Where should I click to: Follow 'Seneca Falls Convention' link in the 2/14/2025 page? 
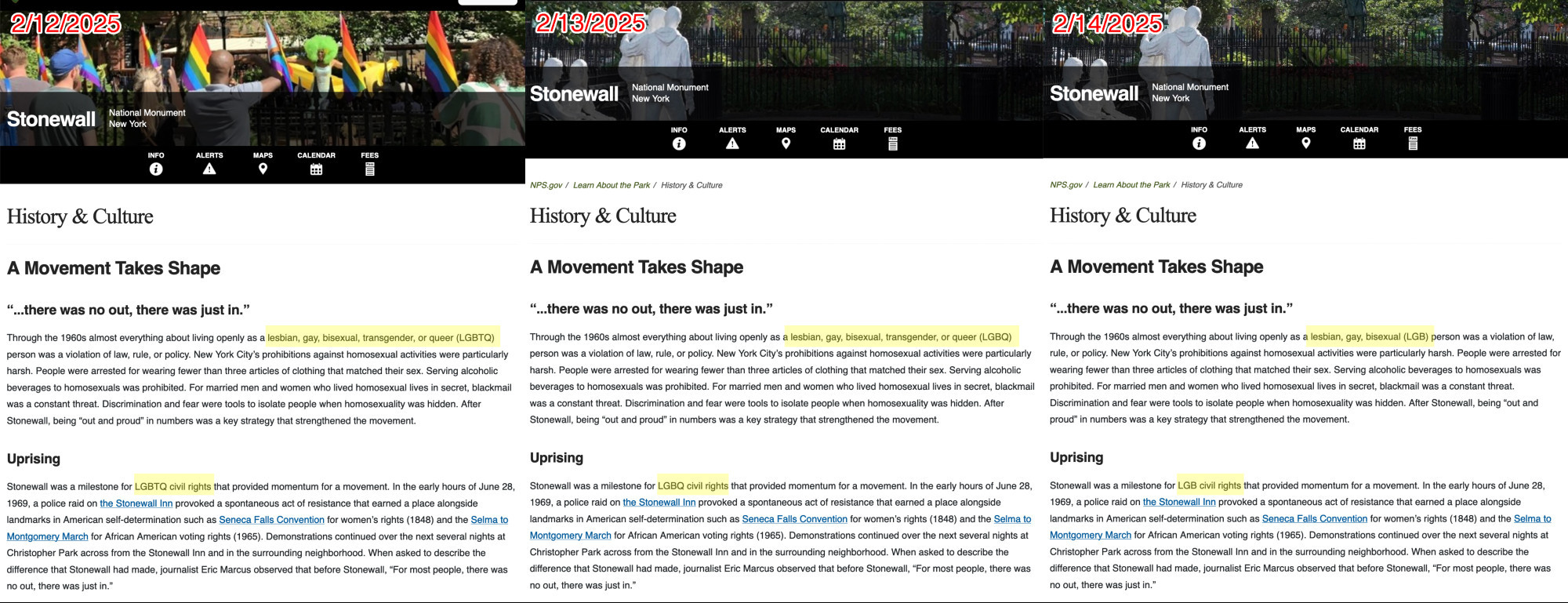pyautogui.click(x=1315, y=519)
